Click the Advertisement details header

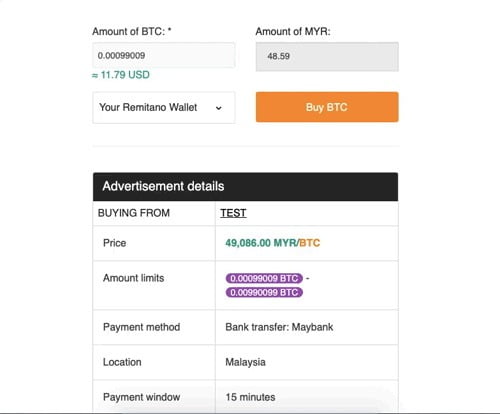[x=245, y=187]
